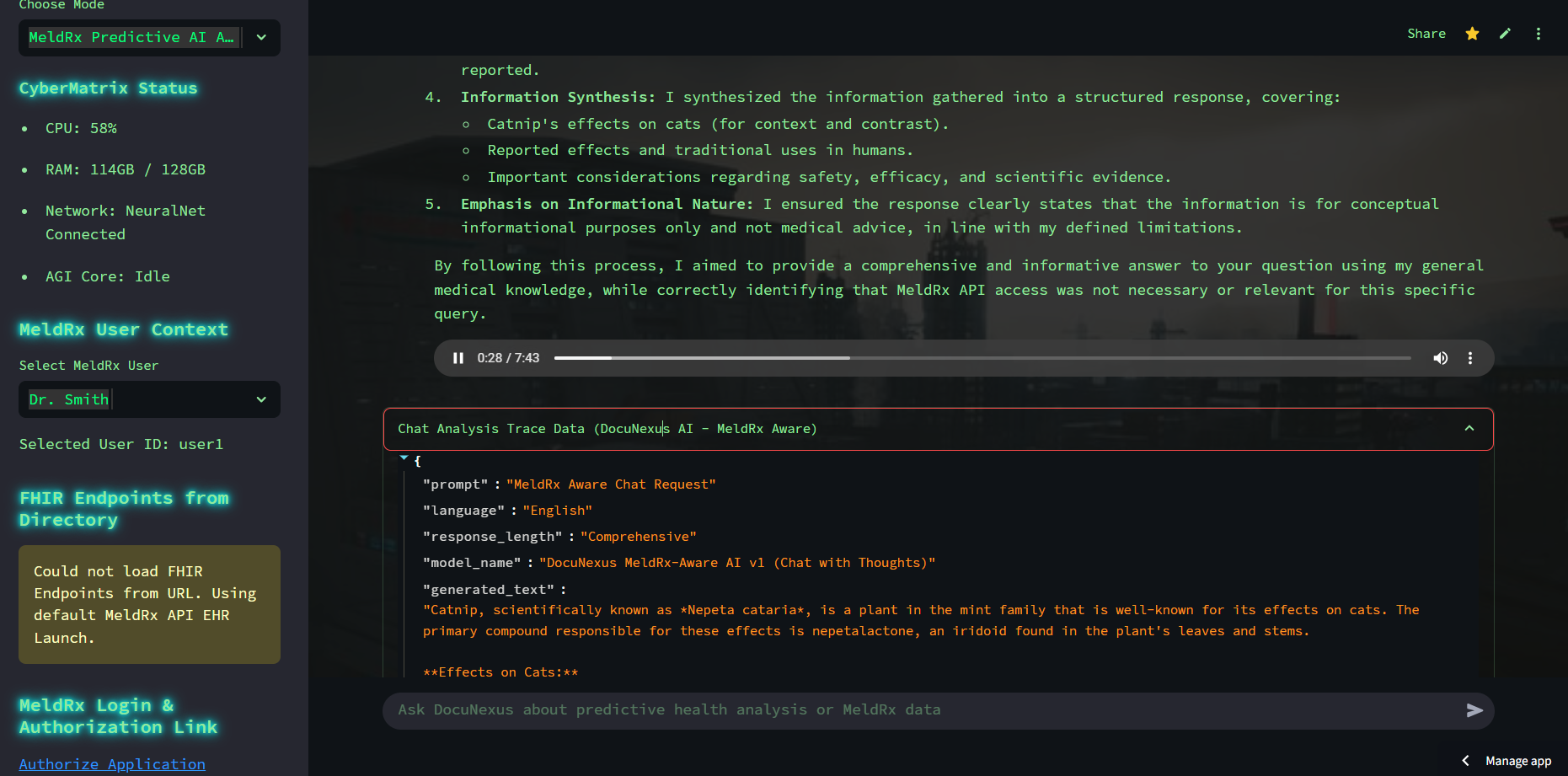Collapse the Chat Analysis Trace Data expander
1568x776 pixels.
pyautogui.click(x=938, y=429)
